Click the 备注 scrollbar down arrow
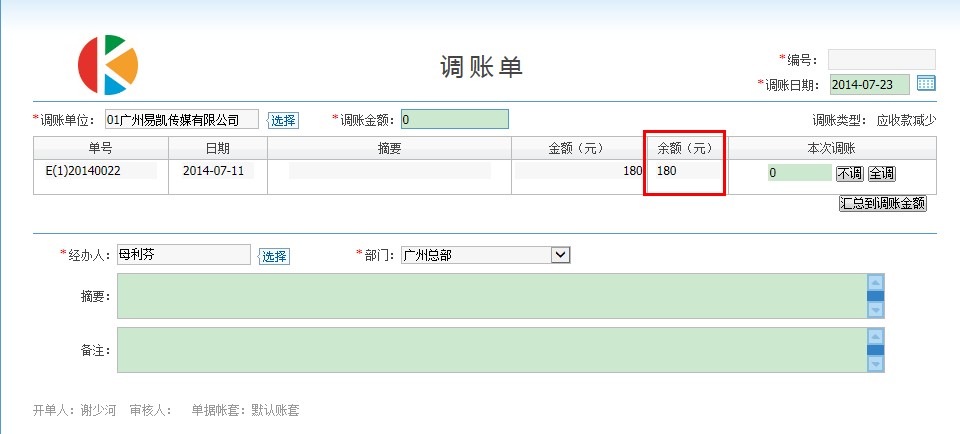Viewport: 960px width, 434px height. 875,365
